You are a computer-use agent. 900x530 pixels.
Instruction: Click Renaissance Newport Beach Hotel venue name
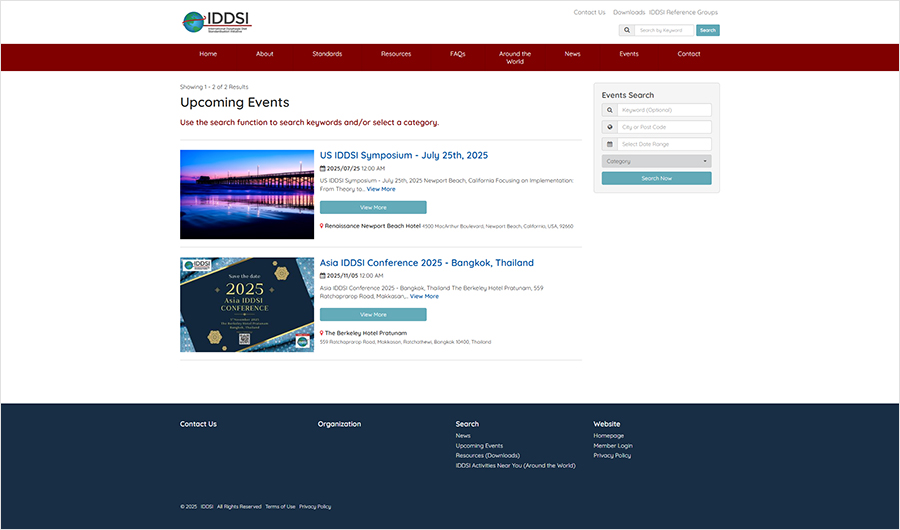373,226
